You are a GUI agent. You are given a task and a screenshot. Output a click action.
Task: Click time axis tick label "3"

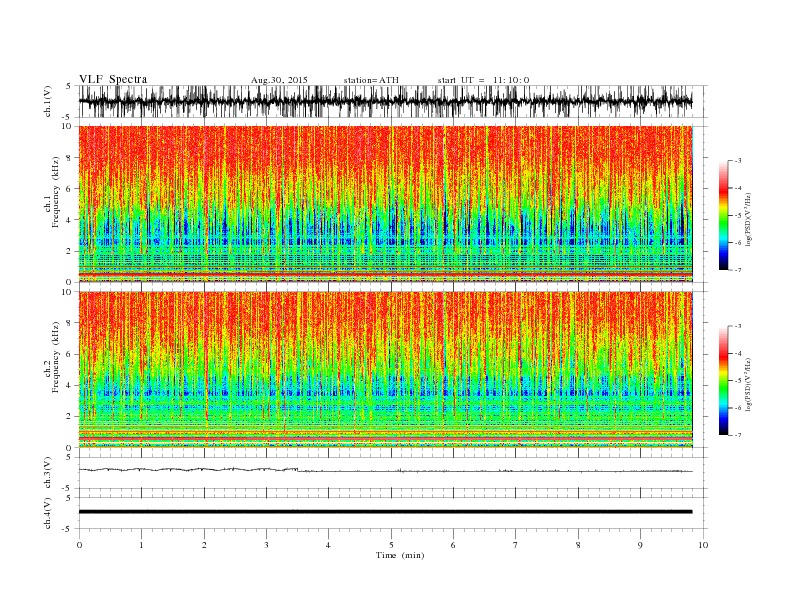(266, 545)
